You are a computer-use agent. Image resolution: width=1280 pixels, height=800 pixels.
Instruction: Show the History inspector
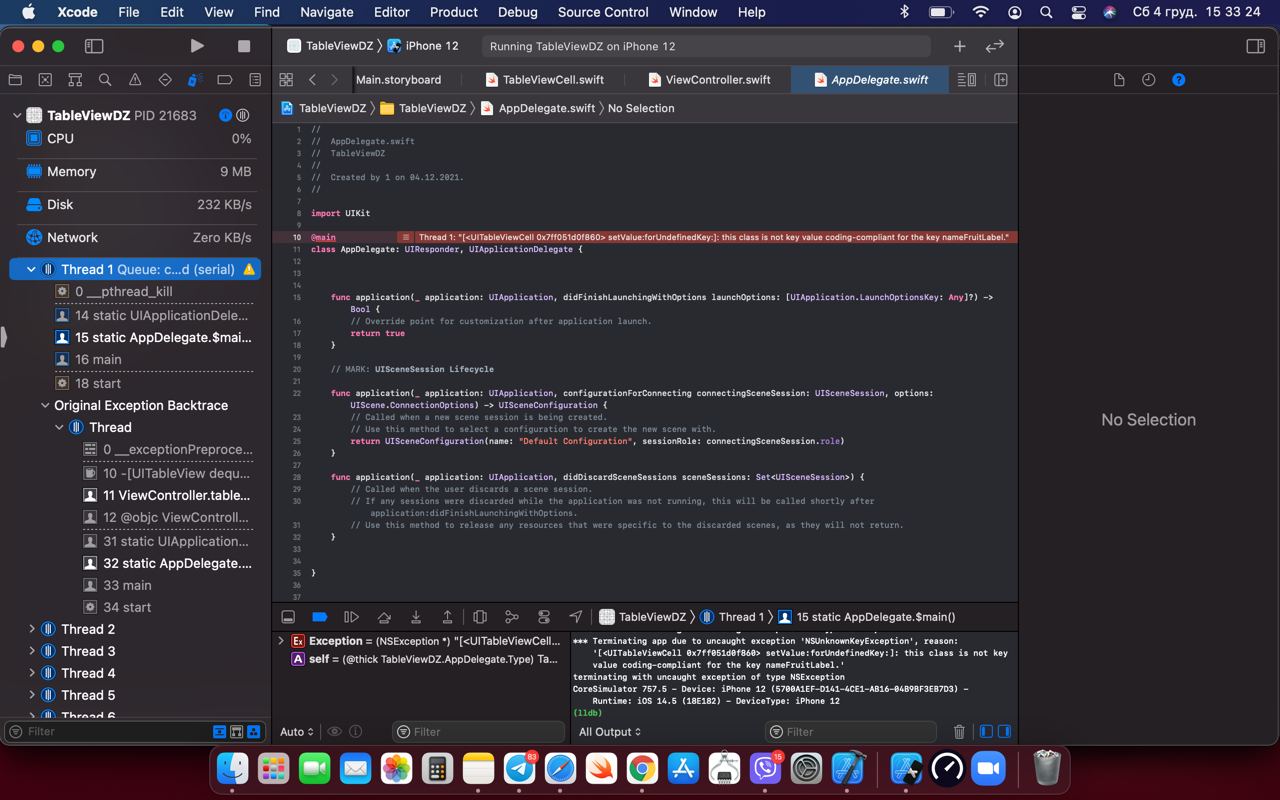[1148, 80]
